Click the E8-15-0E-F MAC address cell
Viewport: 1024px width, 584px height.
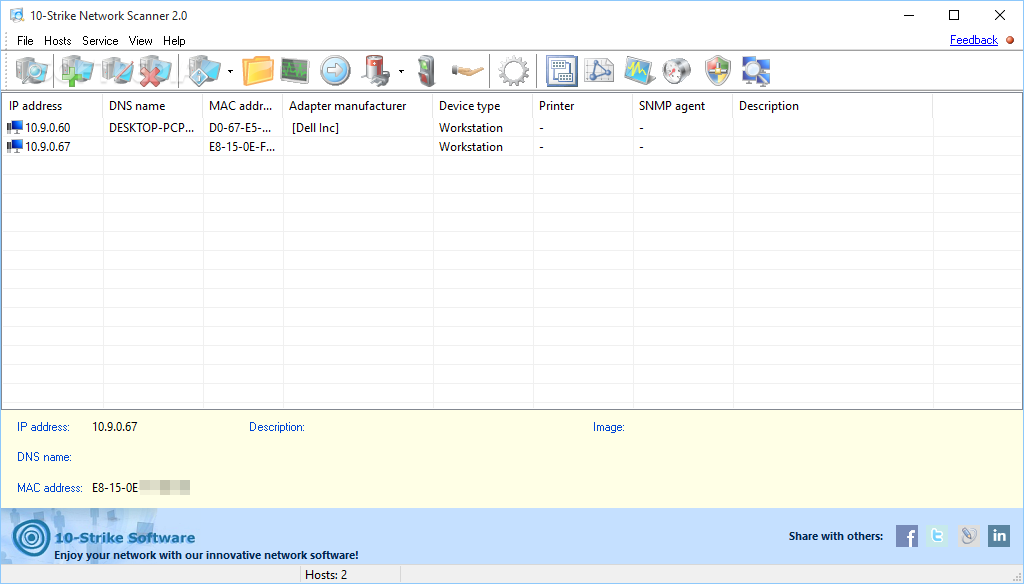242,146
